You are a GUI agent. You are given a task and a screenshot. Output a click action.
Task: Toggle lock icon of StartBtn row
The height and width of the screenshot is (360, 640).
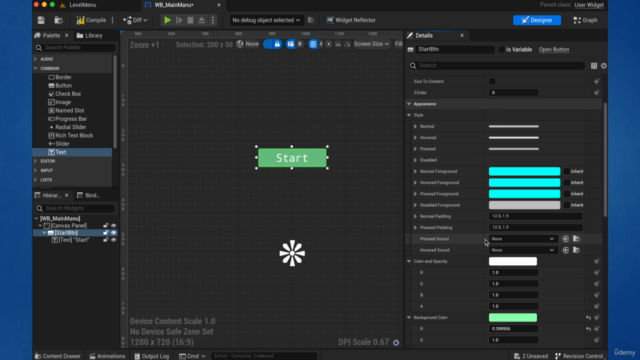106,233
